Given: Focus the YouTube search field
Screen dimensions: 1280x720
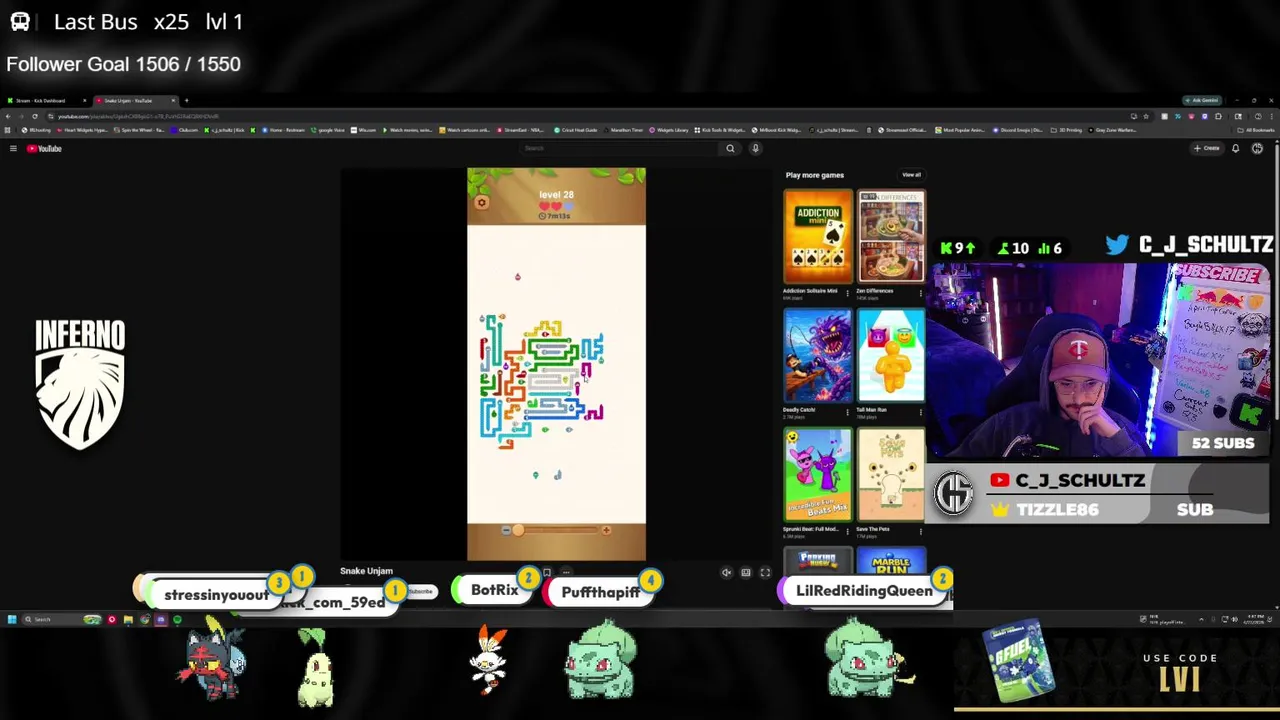Looking at the screenshot, I should coord(620,148).
